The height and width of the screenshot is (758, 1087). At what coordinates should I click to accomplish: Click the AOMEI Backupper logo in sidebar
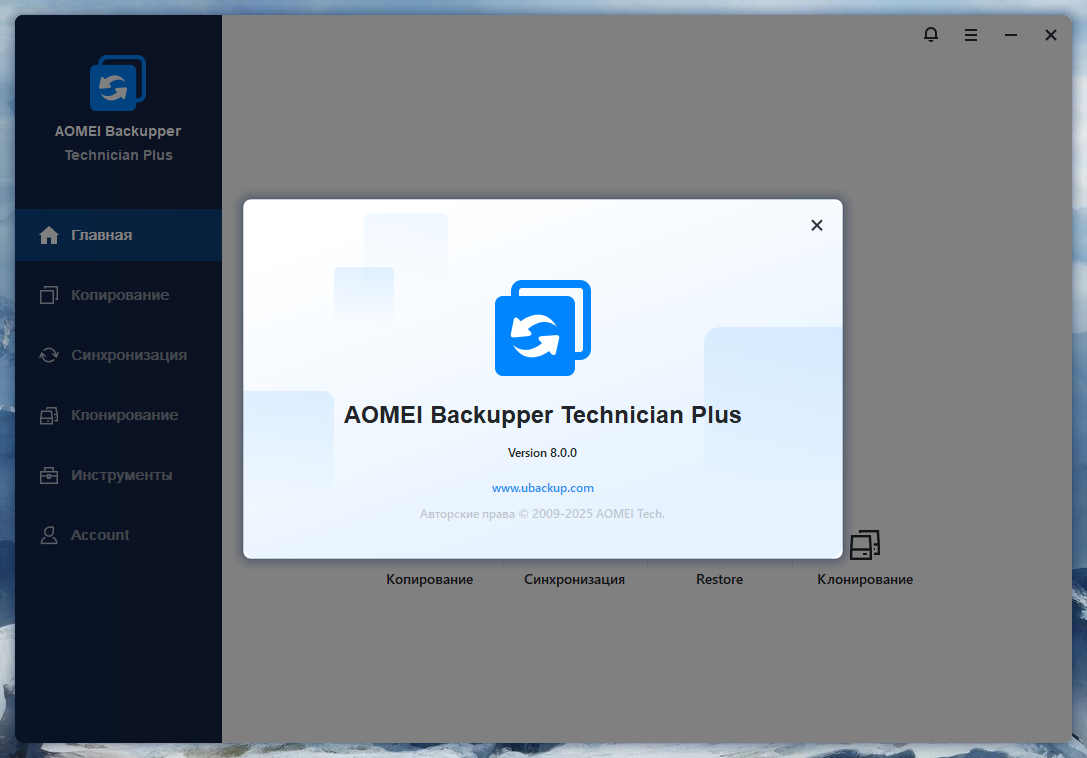point(118,83)
